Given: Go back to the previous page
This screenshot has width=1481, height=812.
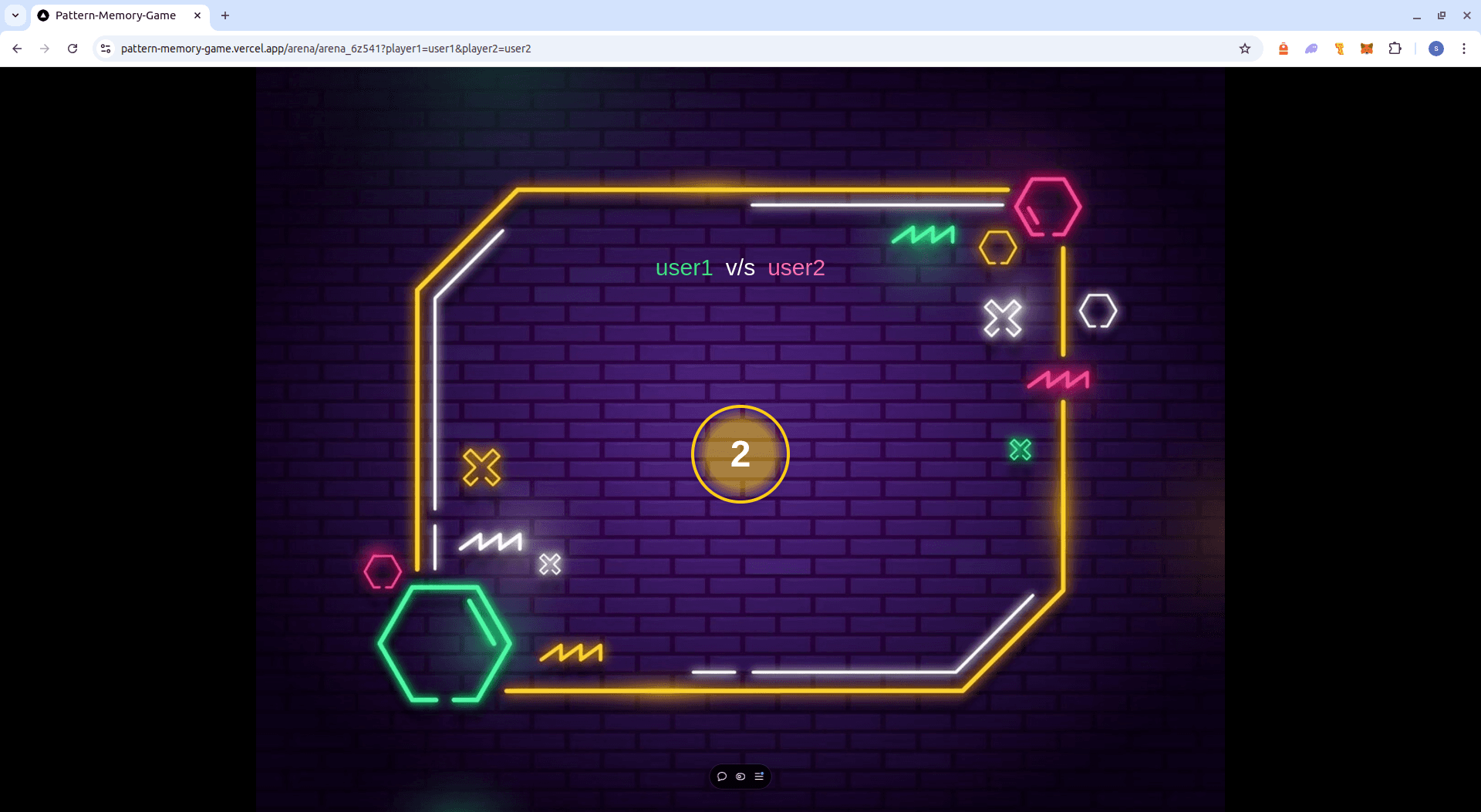Looking at the screenshot, I should pyautogui.click(x=17, y=49).
